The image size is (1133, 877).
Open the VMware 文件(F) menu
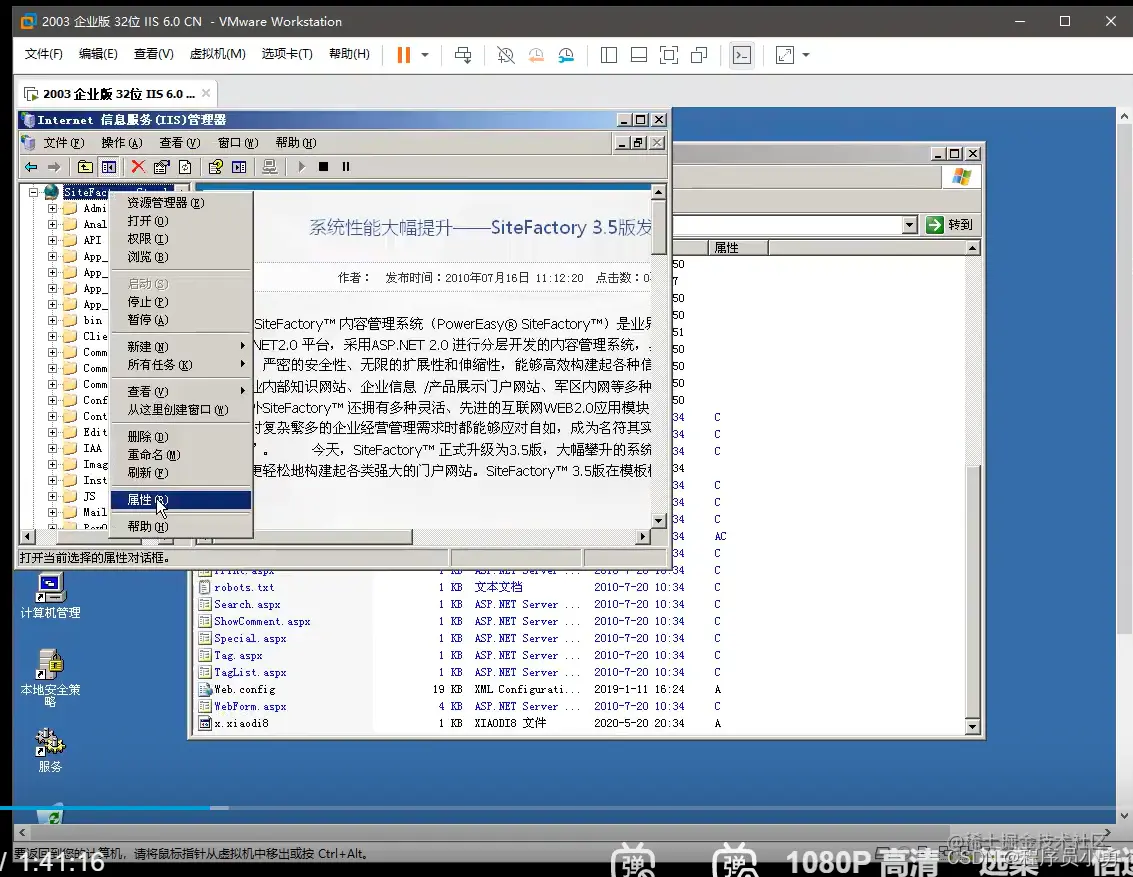(43, 54)
